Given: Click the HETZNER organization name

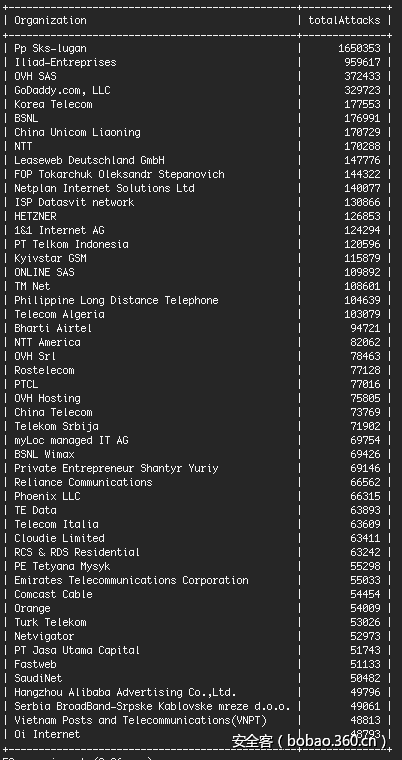Looking at the screenshot, I should [35, 216].
